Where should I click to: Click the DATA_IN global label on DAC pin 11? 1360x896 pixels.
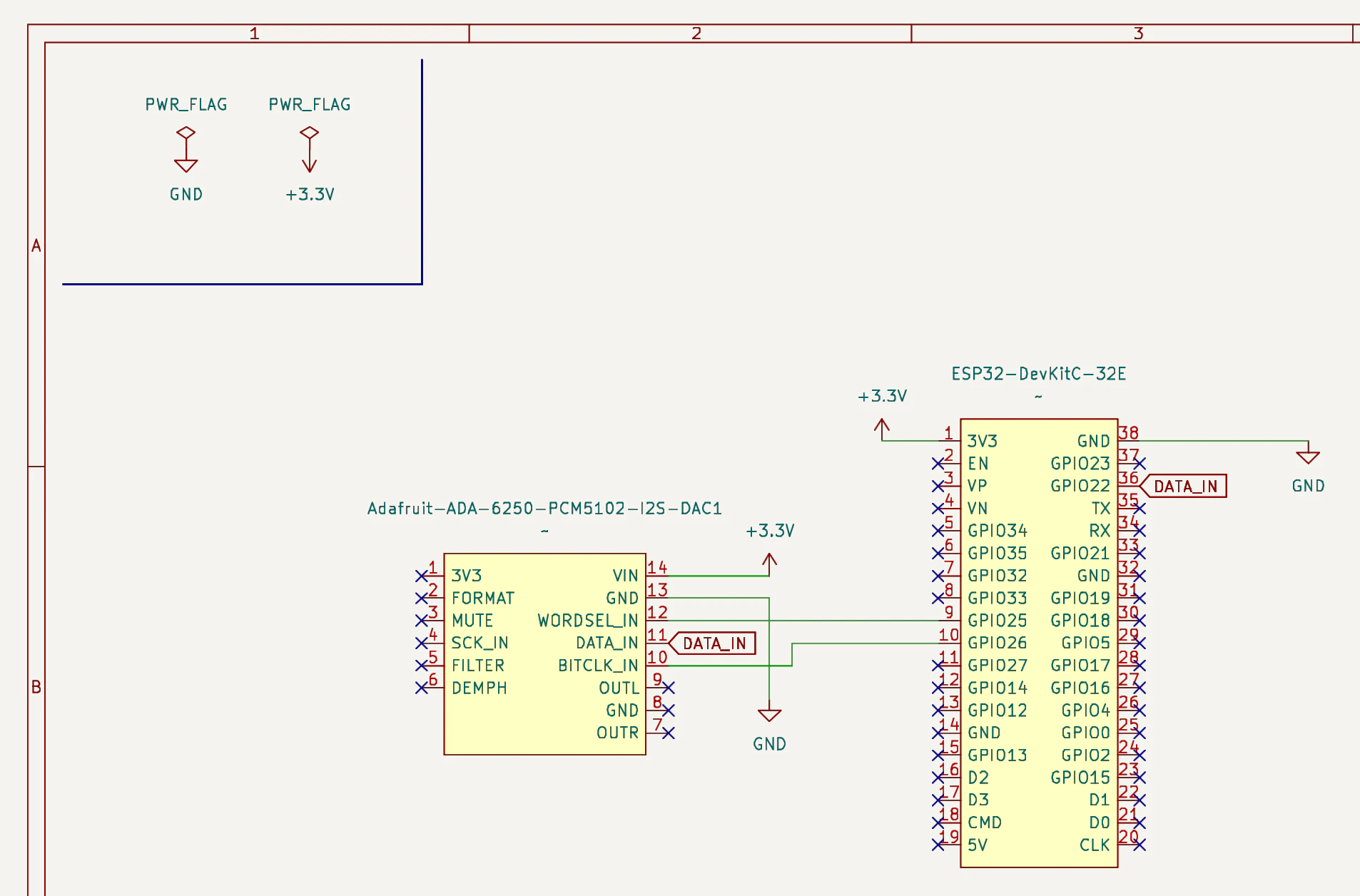712,643
